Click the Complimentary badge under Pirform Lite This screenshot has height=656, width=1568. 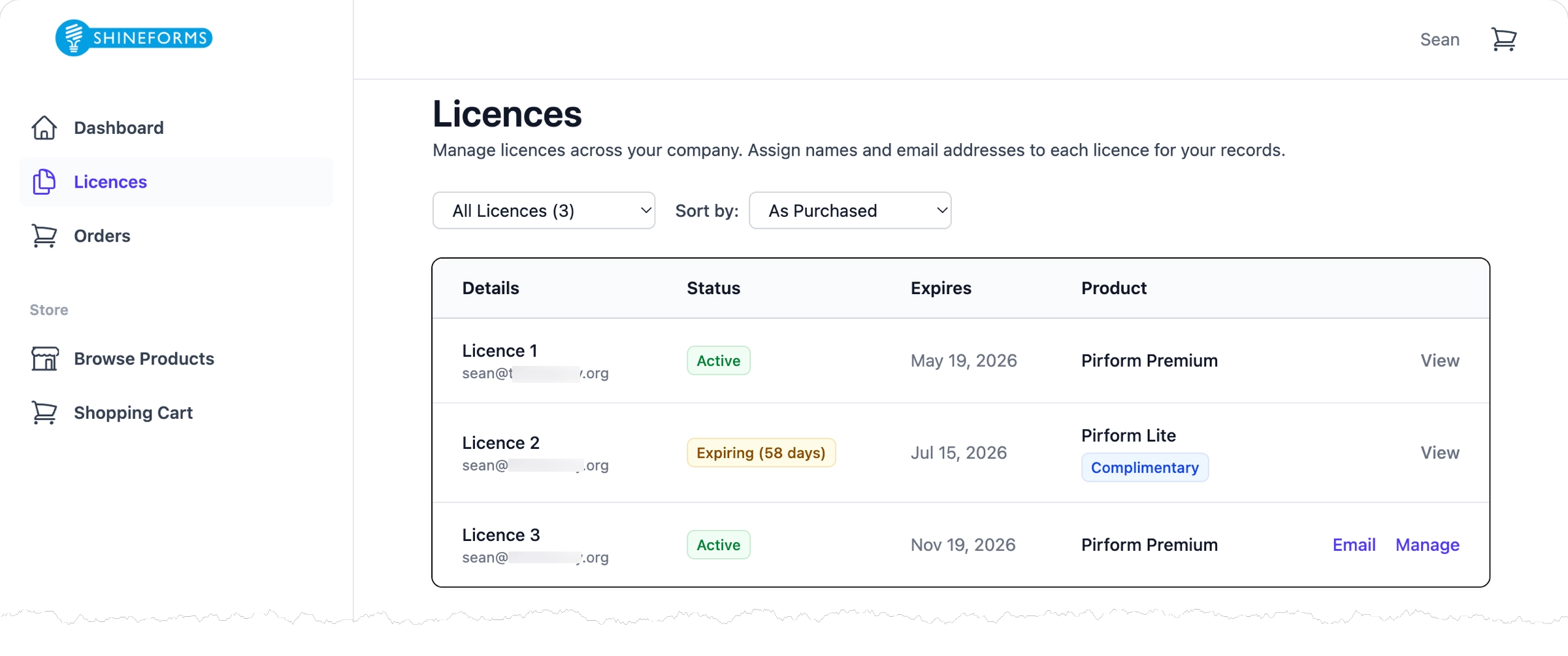tap(1145, 468)
